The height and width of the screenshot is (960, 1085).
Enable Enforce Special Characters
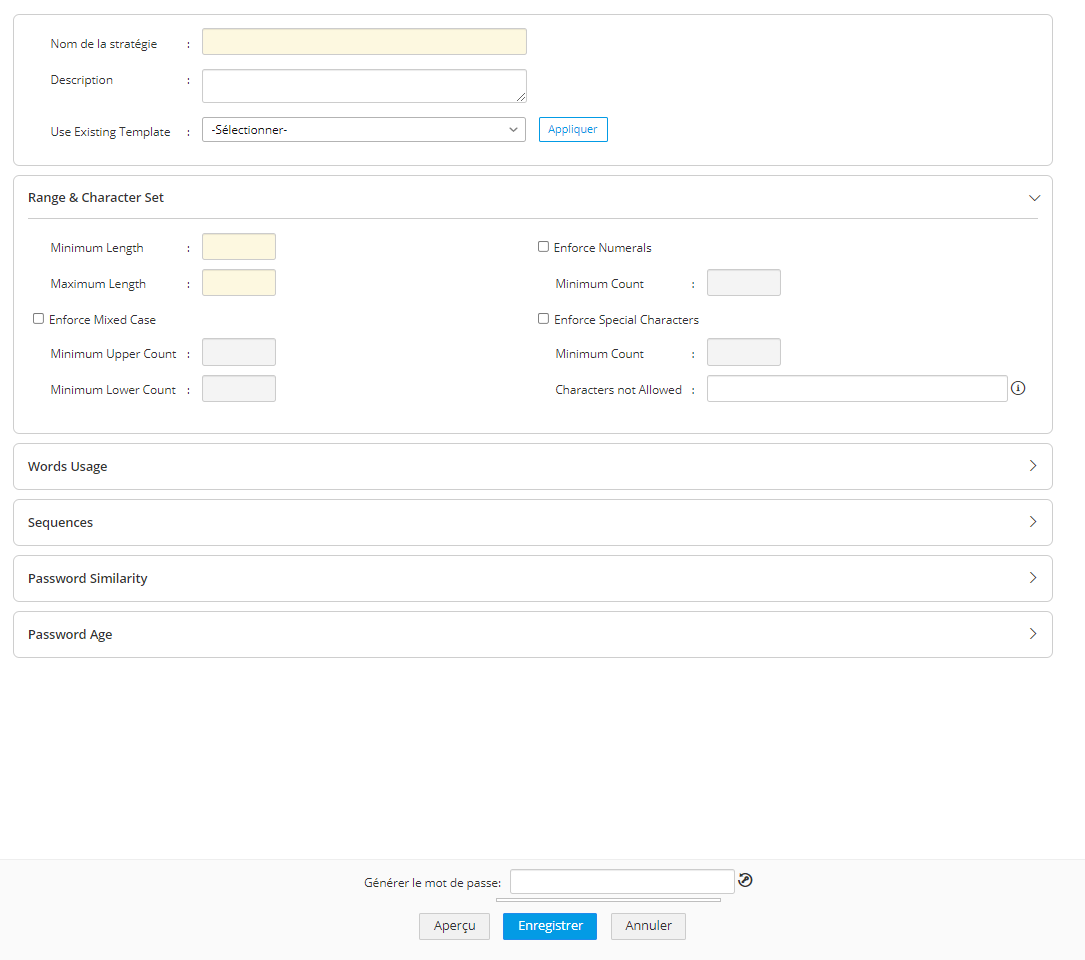pos(543,318)
